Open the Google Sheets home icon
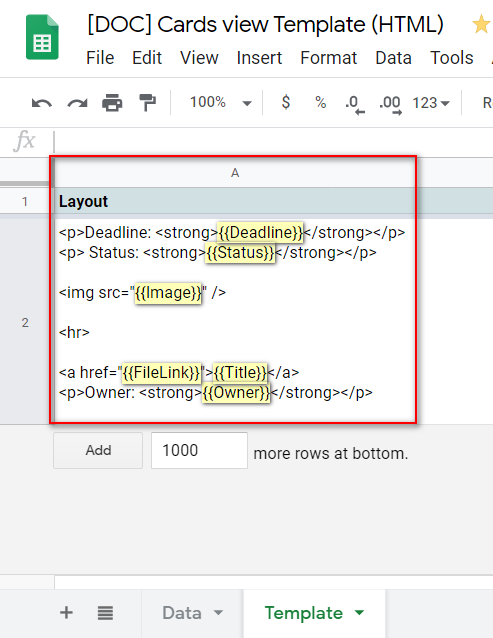This screenshot has height=638, width=493. [x=42, y=37]
